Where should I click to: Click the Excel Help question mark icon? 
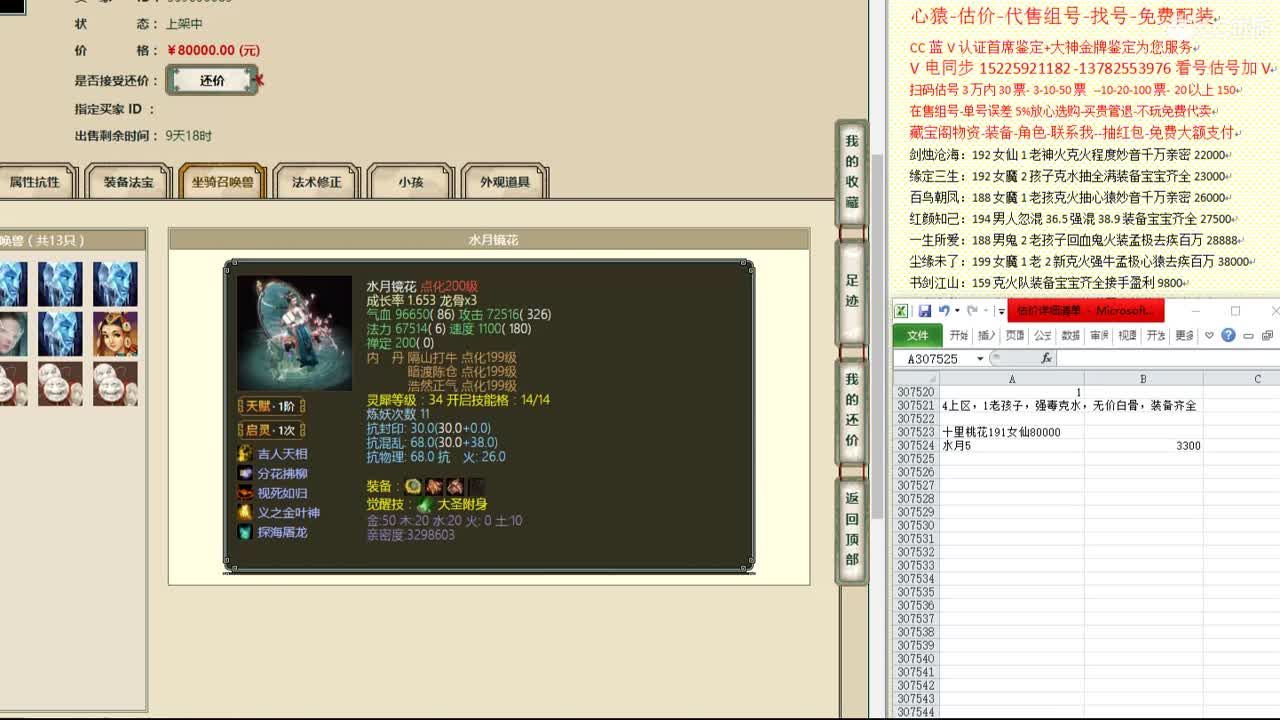point(1229,335)
